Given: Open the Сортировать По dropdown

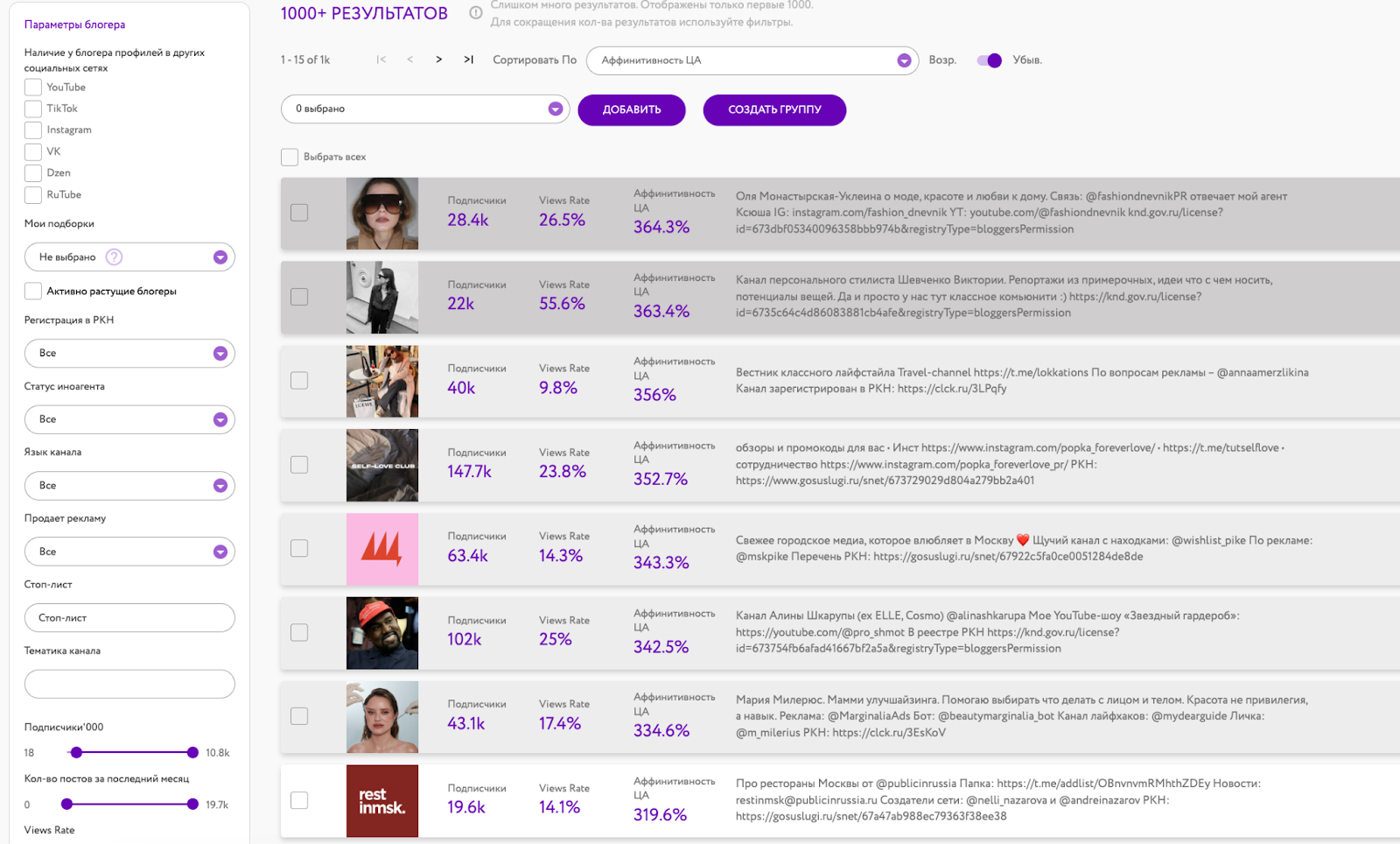Looking at the screenshot, I should click(x=752, y=60).
